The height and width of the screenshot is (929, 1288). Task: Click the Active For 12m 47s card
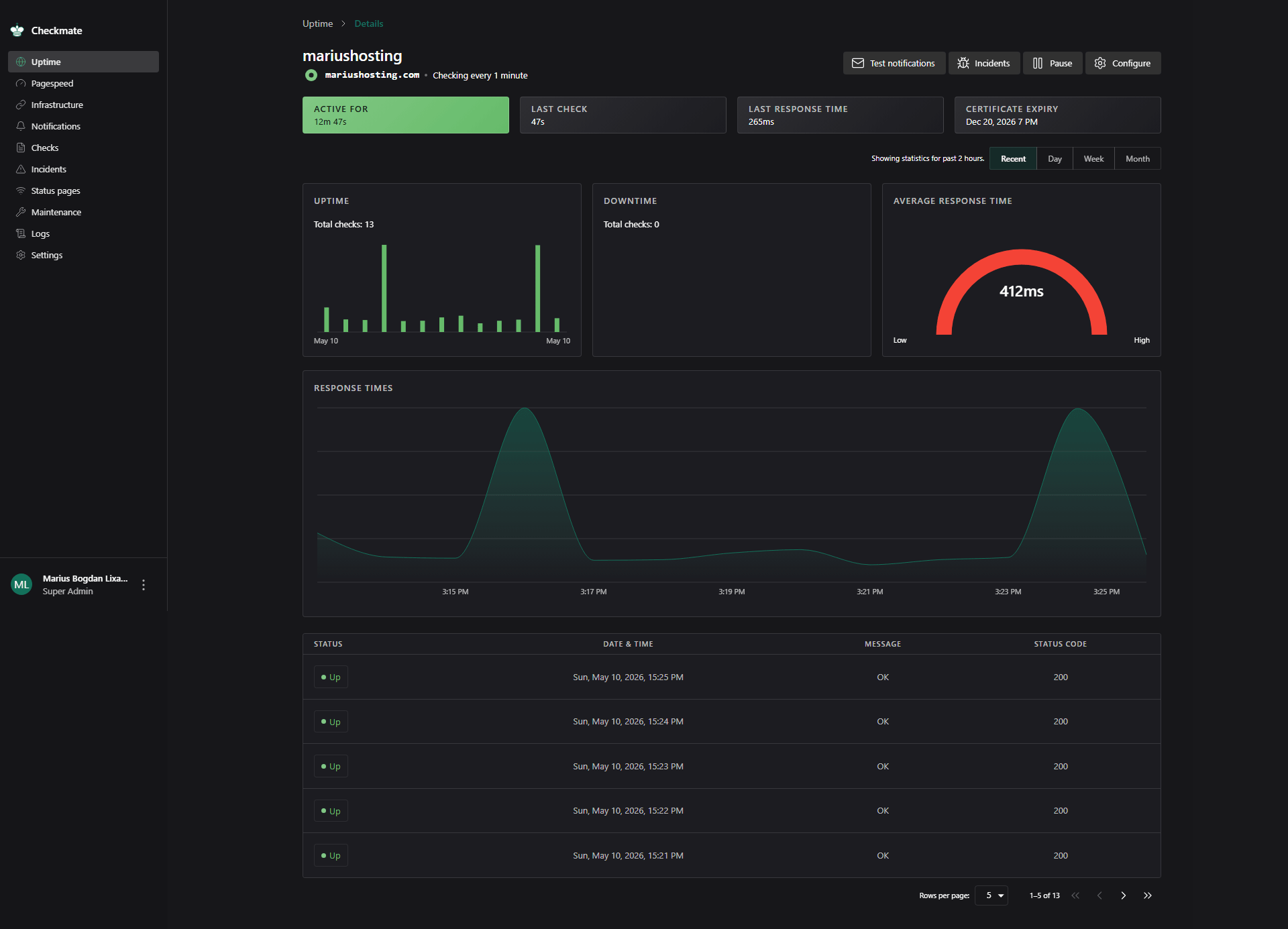(x=406, y=115)
